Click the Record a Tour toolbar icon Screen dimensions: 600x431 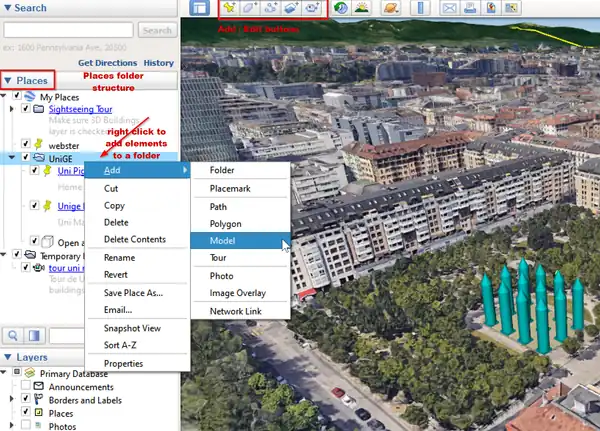coord(313,8)
